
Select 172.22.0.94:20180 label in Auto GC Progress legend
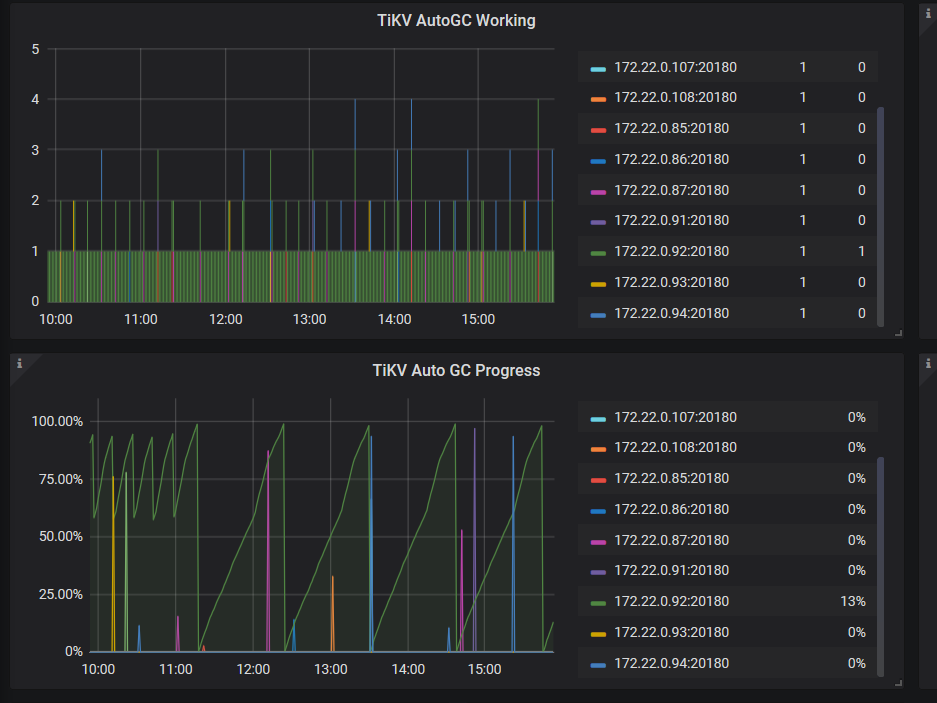click(x=671, y=663)
